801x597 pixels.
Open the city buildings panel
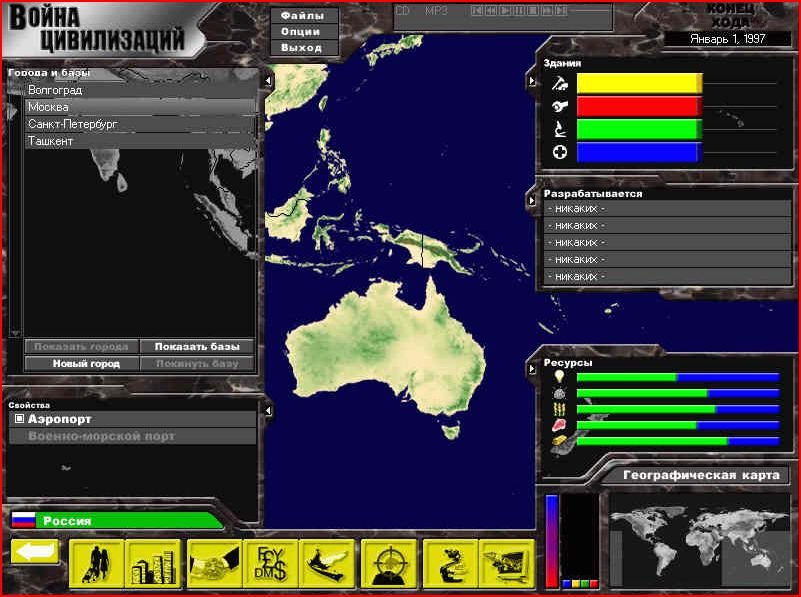[x=152, y=563]
